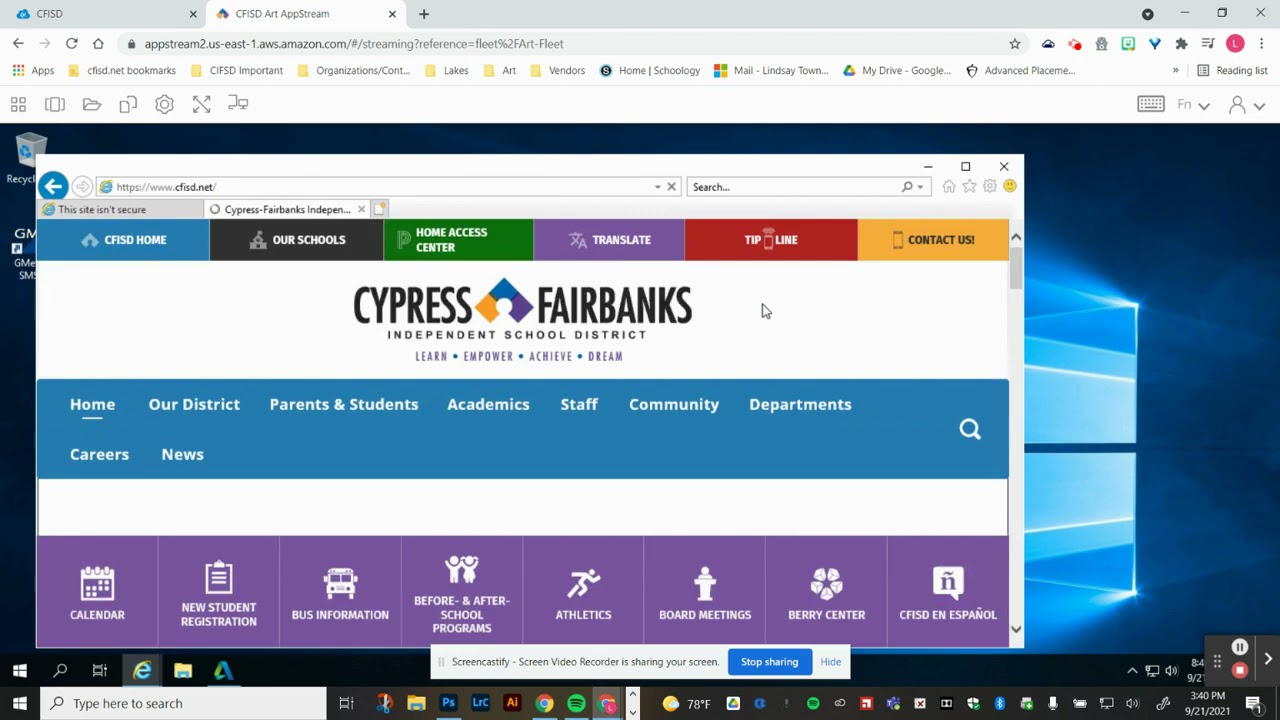Open the Community menu
Screen dimensions: 1280x720
[x=674, y=404]
